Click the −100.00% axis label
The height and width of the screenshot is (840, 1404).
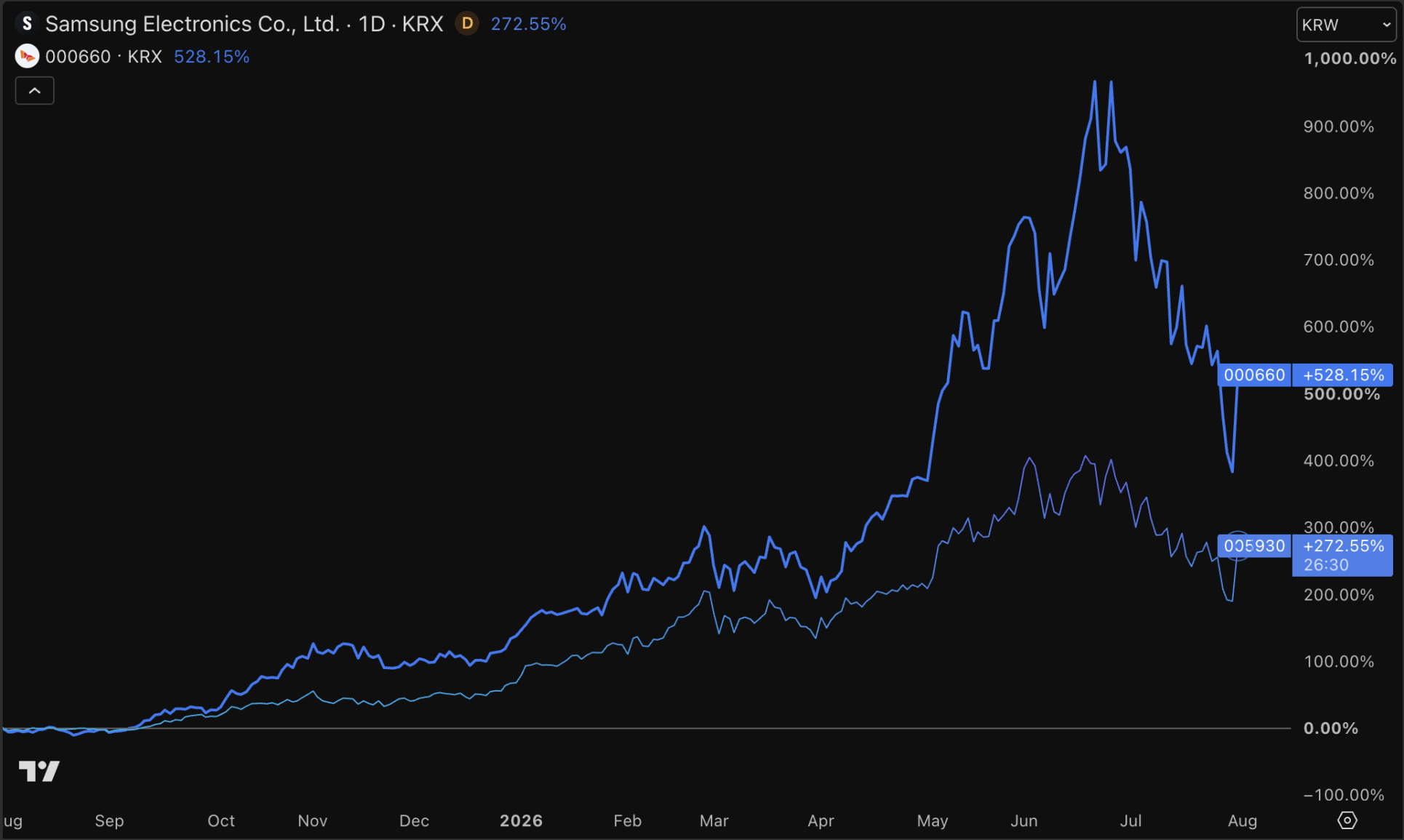click(x=1344, y=796)
